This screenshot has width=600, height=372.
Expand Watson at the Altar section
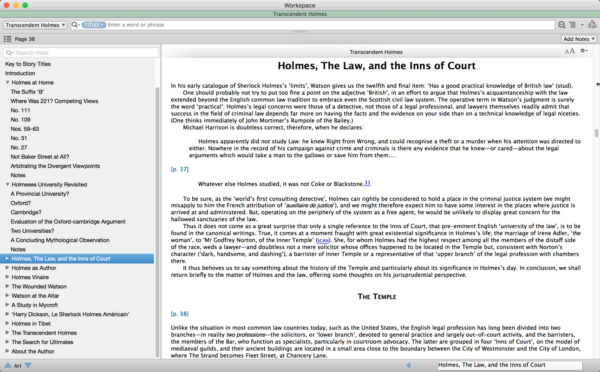[7, 295]
